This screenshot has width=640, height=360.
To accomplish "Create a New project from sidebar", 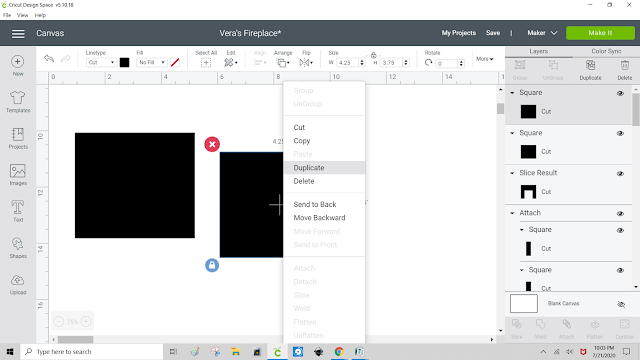I will pyautogui.click(x=18, y=66).
